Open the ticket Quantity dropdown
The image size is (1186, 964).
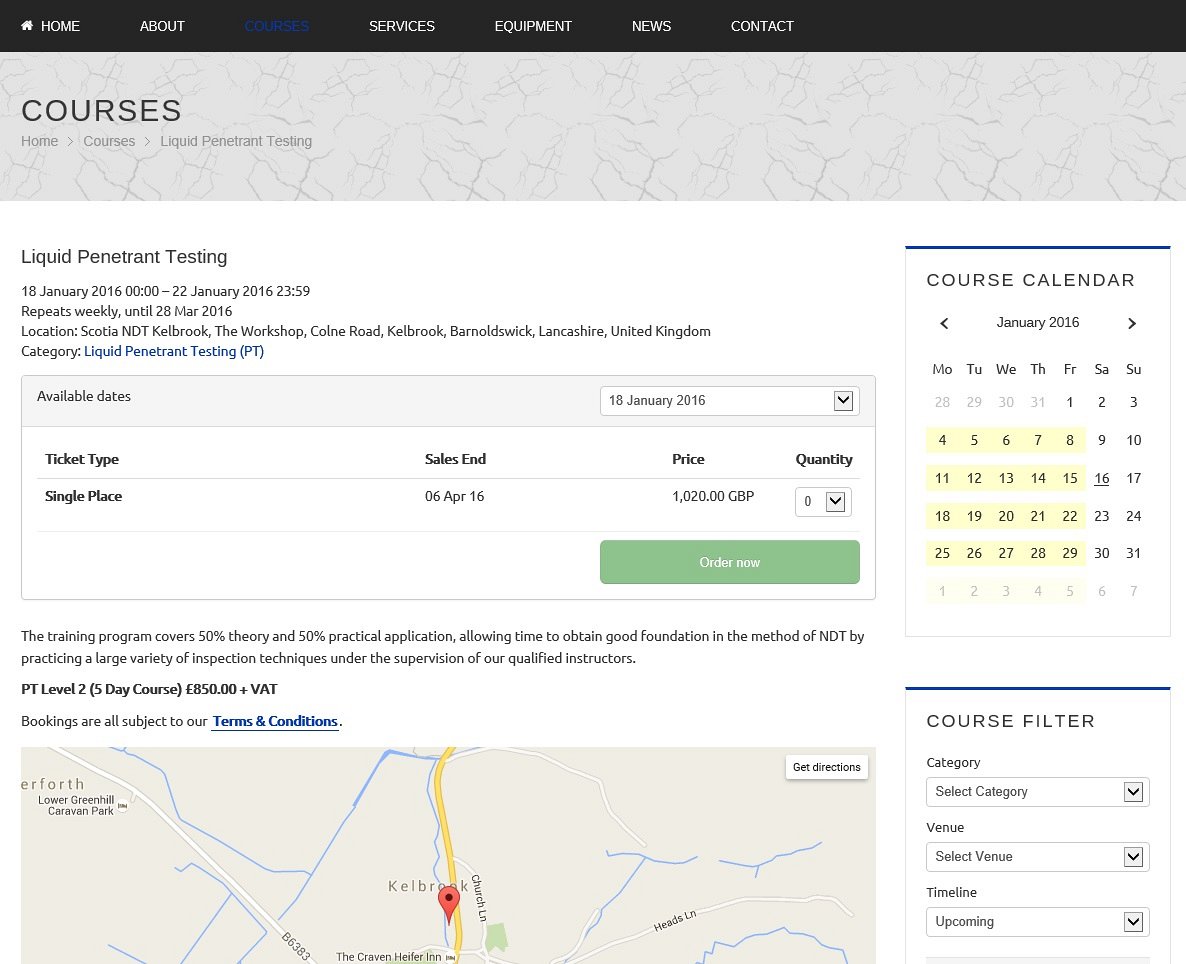point(823,502)
